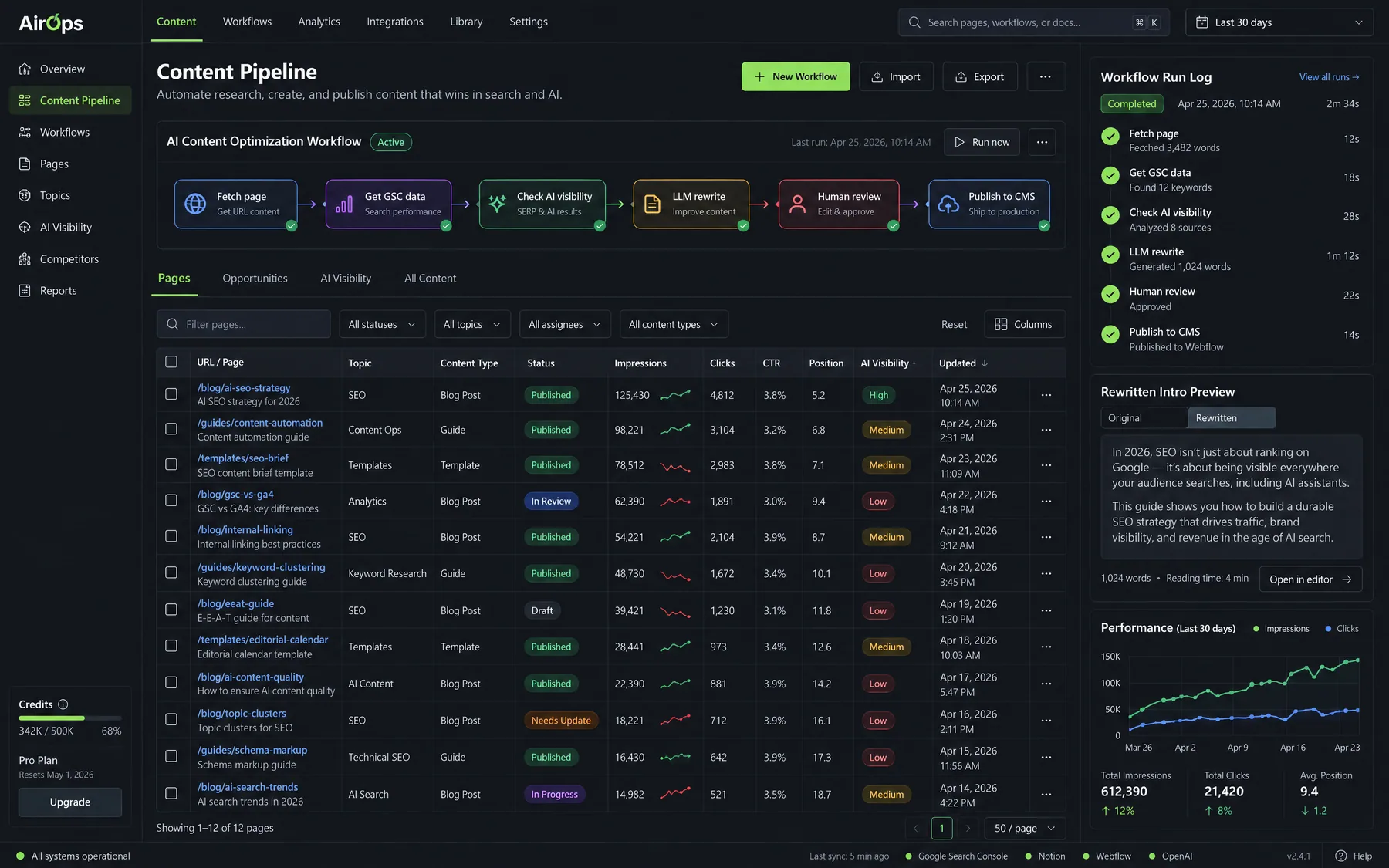
Task: Open the page header more options menu
Action: 1046,76
